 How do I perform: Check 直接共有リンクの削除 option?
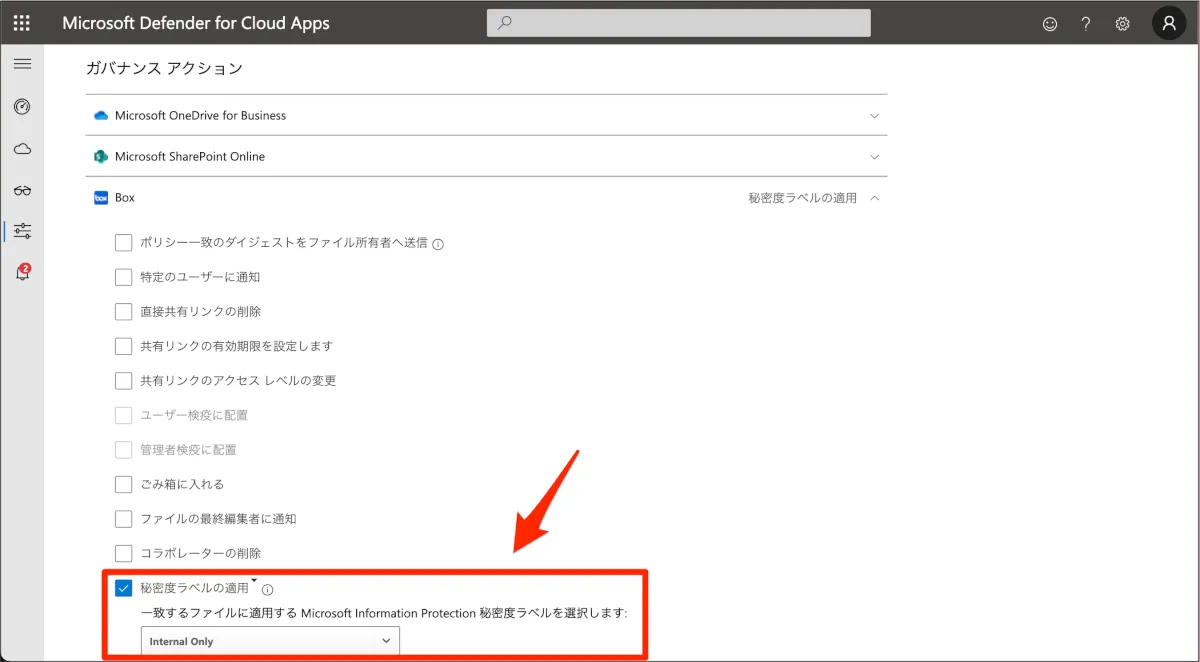pos(124,312)
